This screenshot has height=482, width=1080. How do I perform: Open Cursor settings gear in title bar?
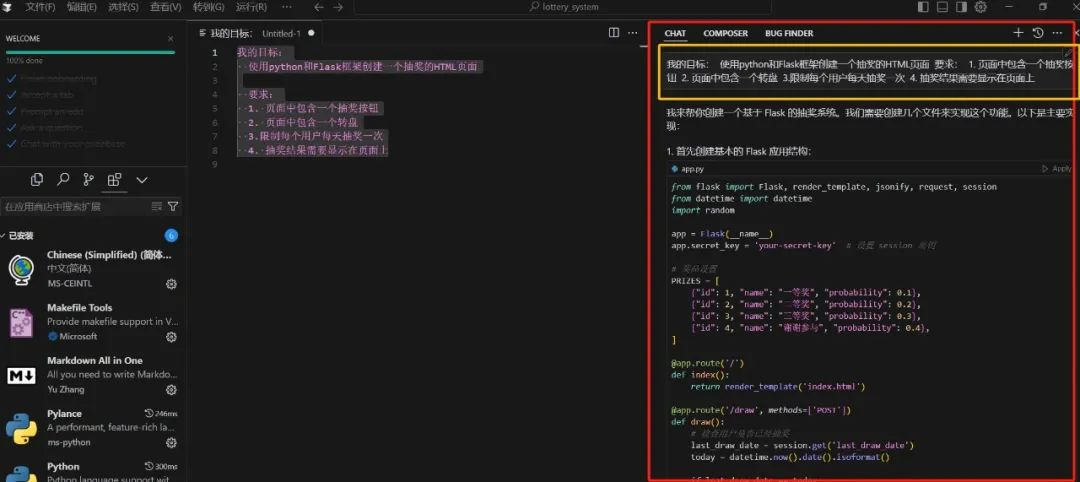[x=981, y=7]
